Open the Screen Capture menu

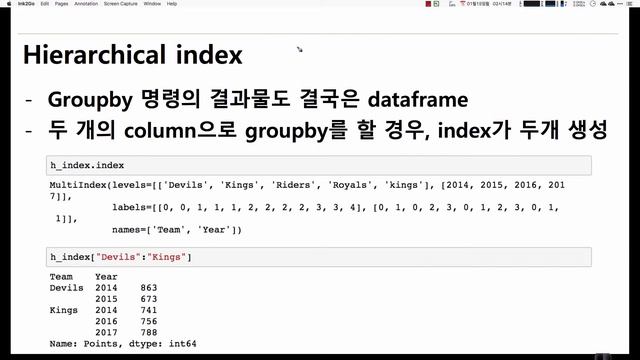click(x=121, y=4)
